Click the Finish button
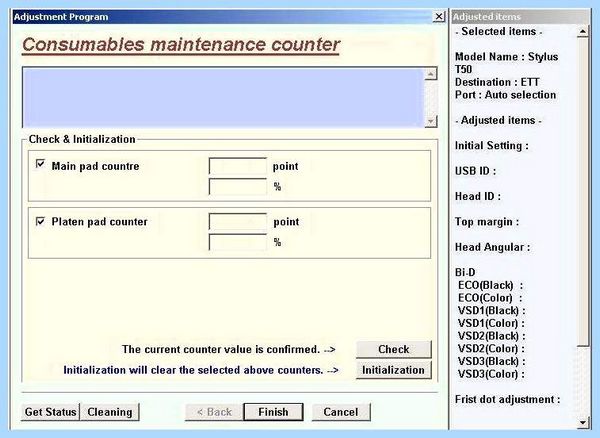 point(273,412)
